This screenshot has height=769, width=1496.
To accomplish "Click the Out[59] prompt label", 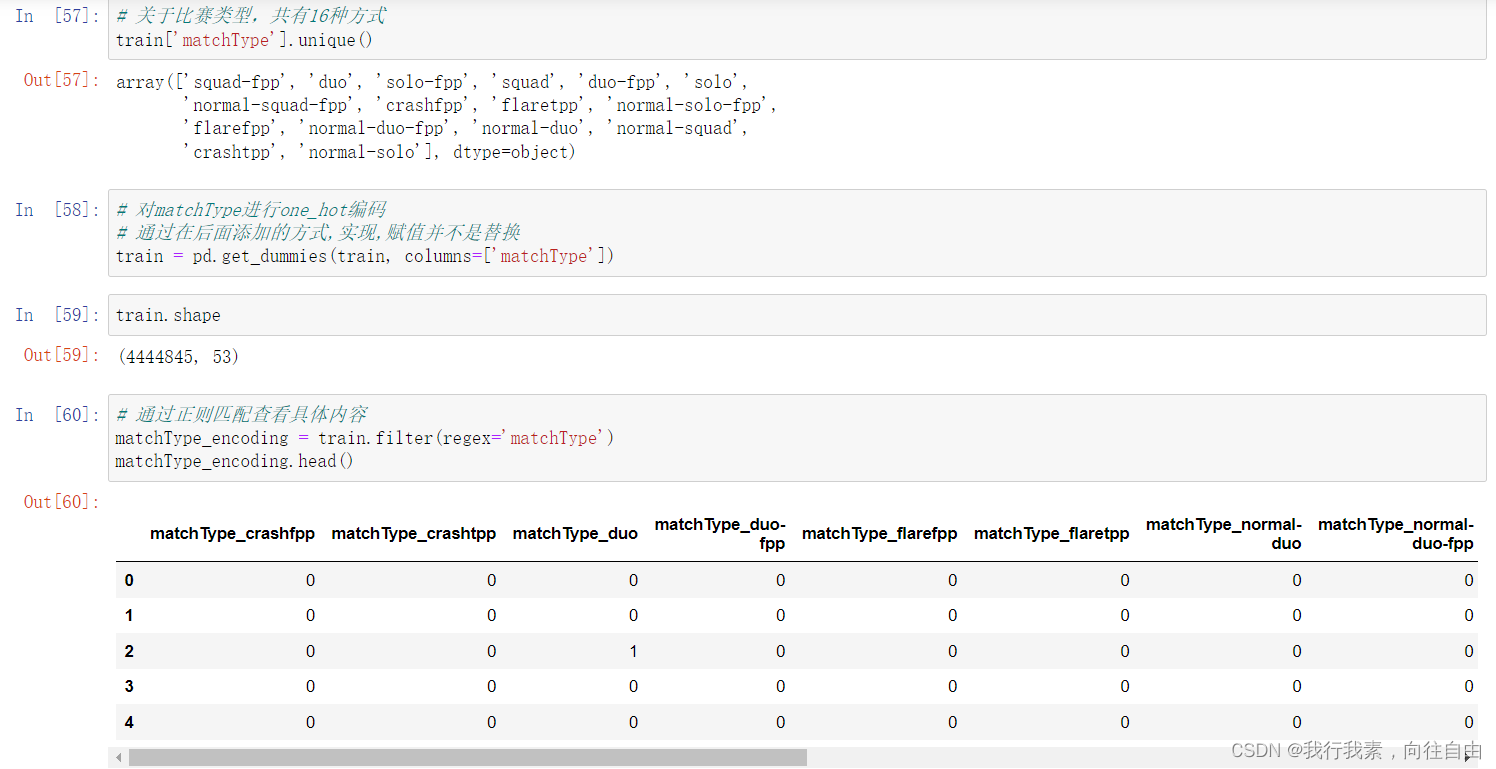I will pyautogui.click(x=62, y=355).
